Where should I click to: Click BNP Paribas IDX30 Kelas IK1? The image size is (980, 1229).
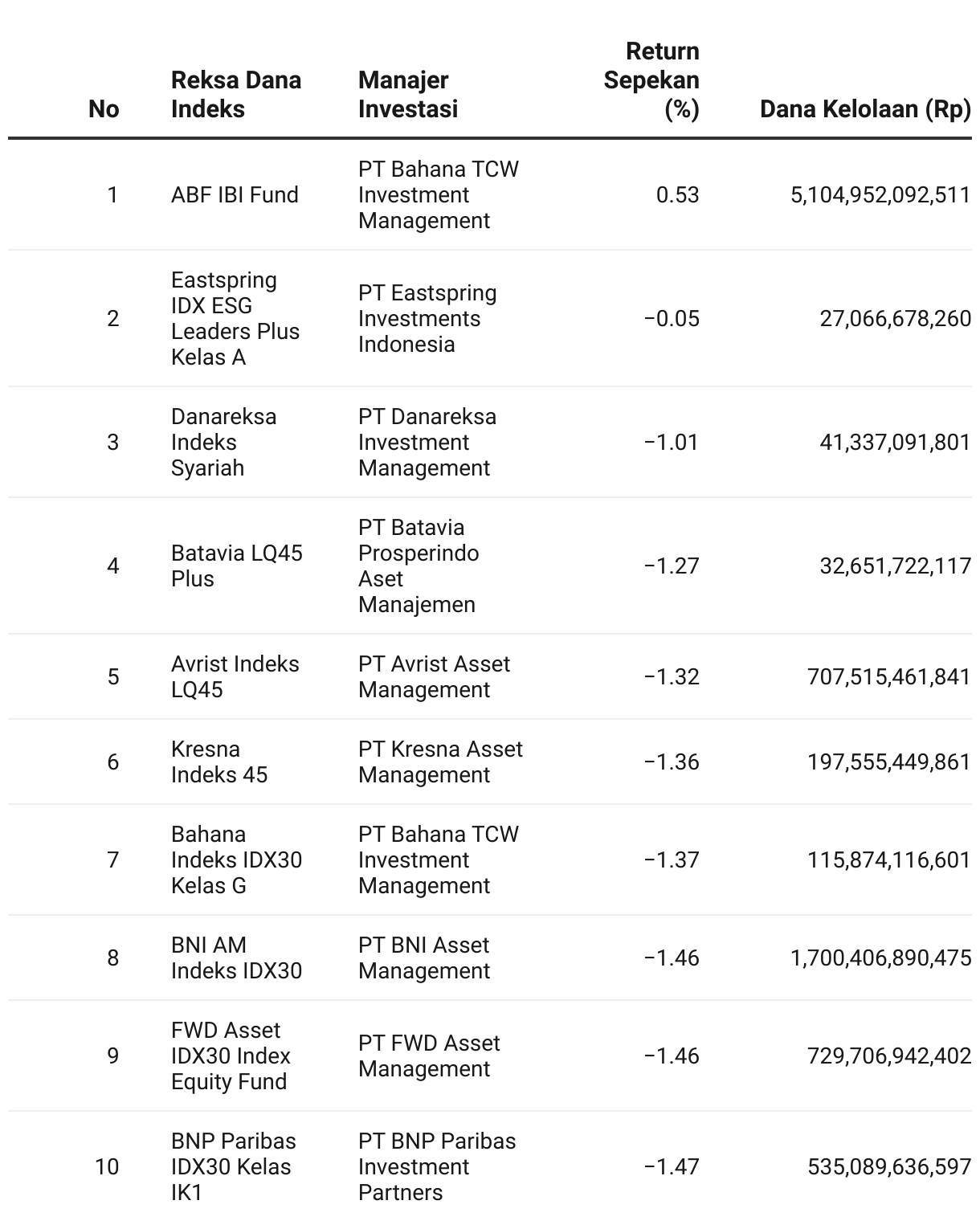click(234, 1166)
